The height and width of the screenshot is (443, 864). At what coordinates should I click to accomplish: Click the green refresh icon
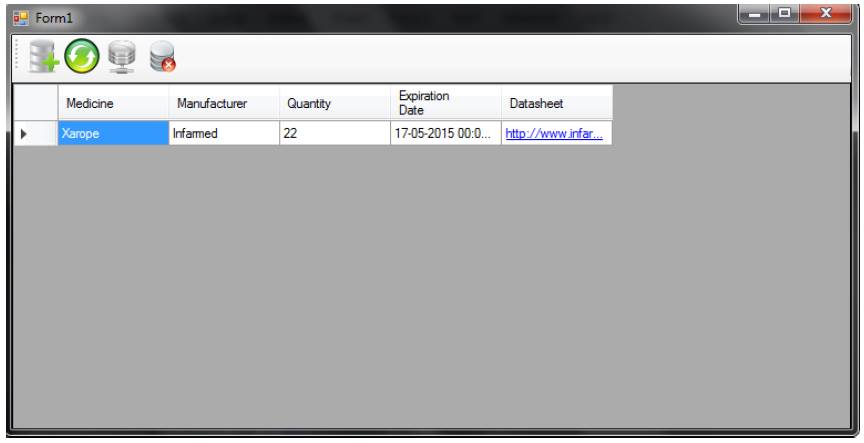[x=82, y=57]
